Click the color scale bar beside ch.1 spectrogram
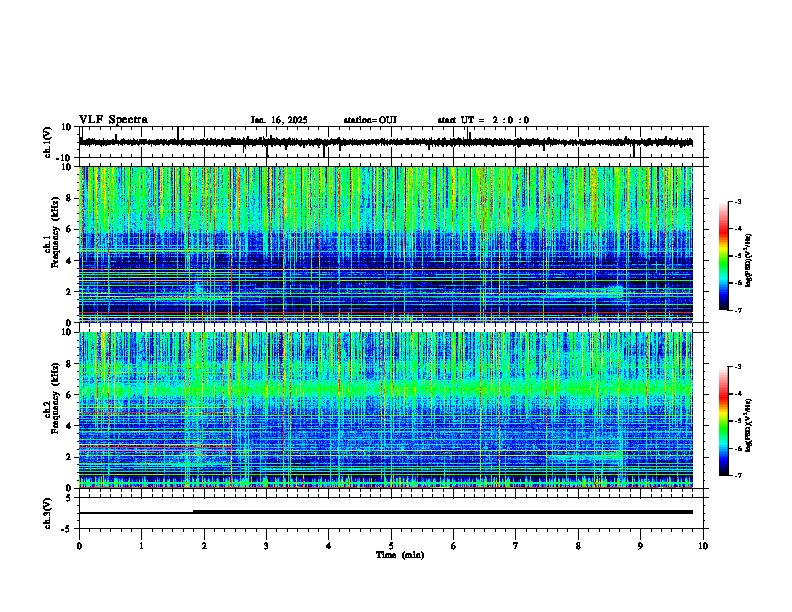This screenshot has height=612, width=792. pyautogui.click(x=724, y=256)
